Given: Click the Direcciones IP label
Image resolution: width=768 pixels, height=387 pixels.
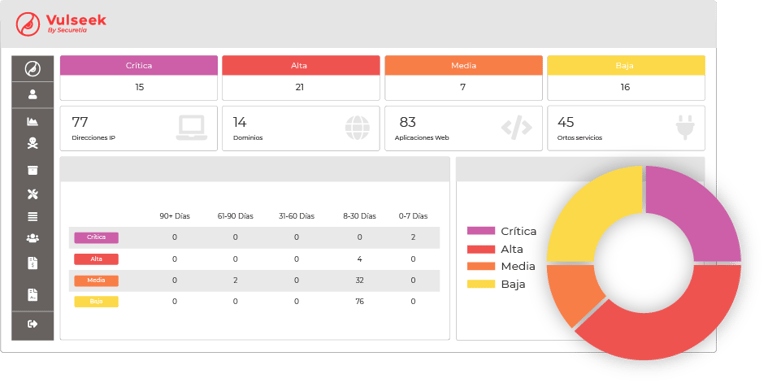Looking at the screenshot, I should (94, 138).
